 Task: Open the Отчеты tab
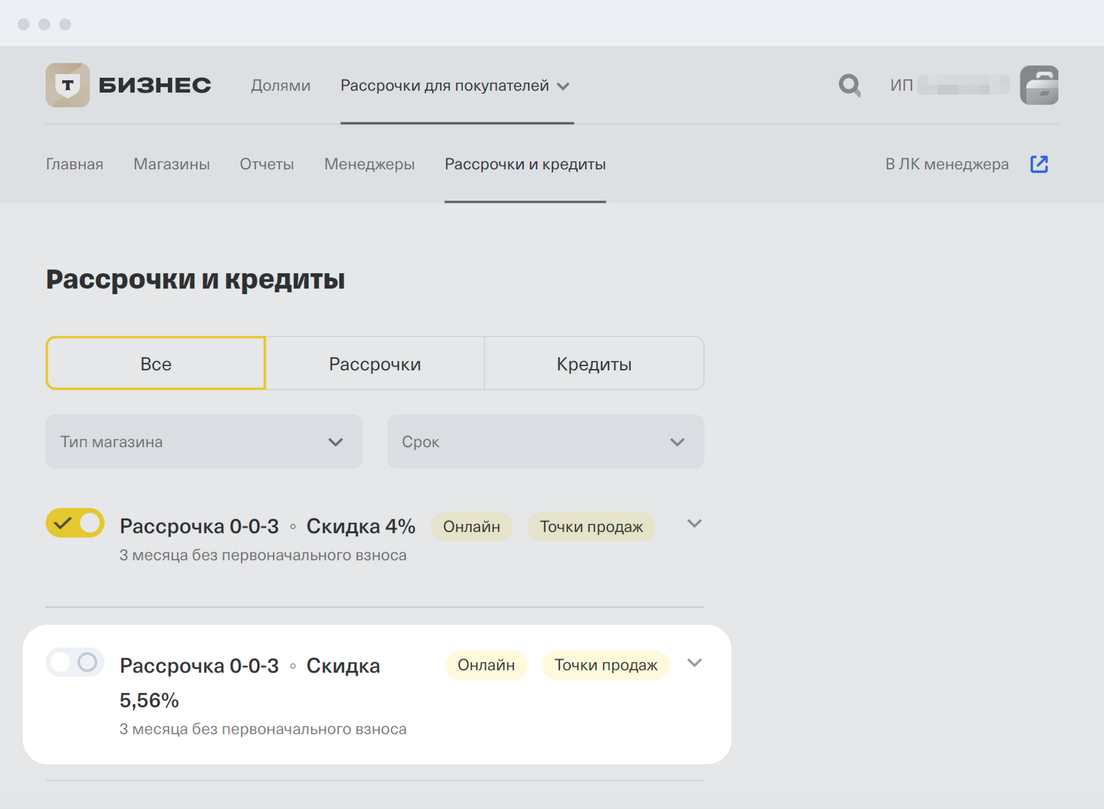(267, 164)
